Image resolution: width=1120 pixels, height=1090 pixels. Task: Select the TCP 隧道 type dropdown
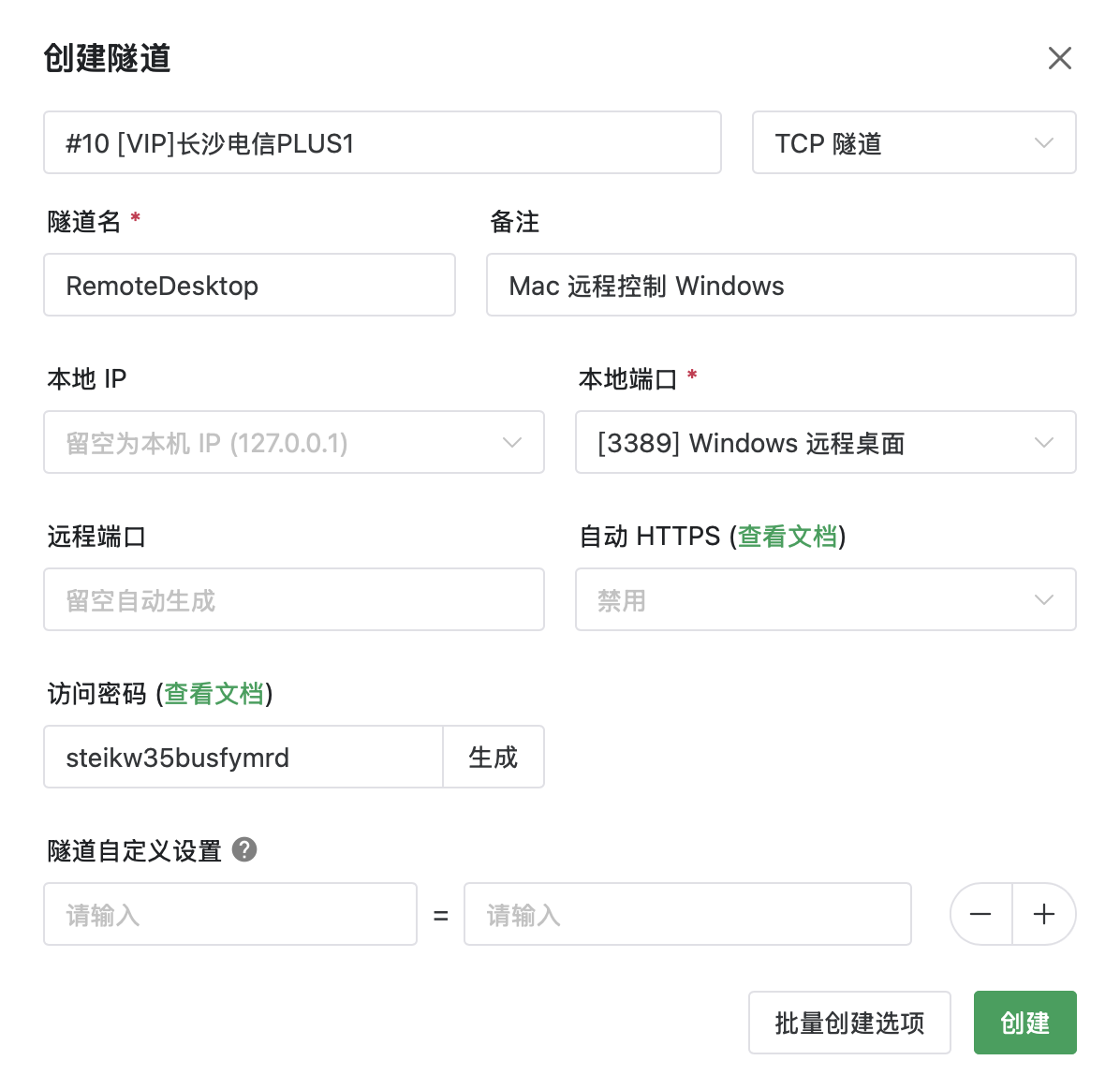pyautogui.click(x=913, y=142)
